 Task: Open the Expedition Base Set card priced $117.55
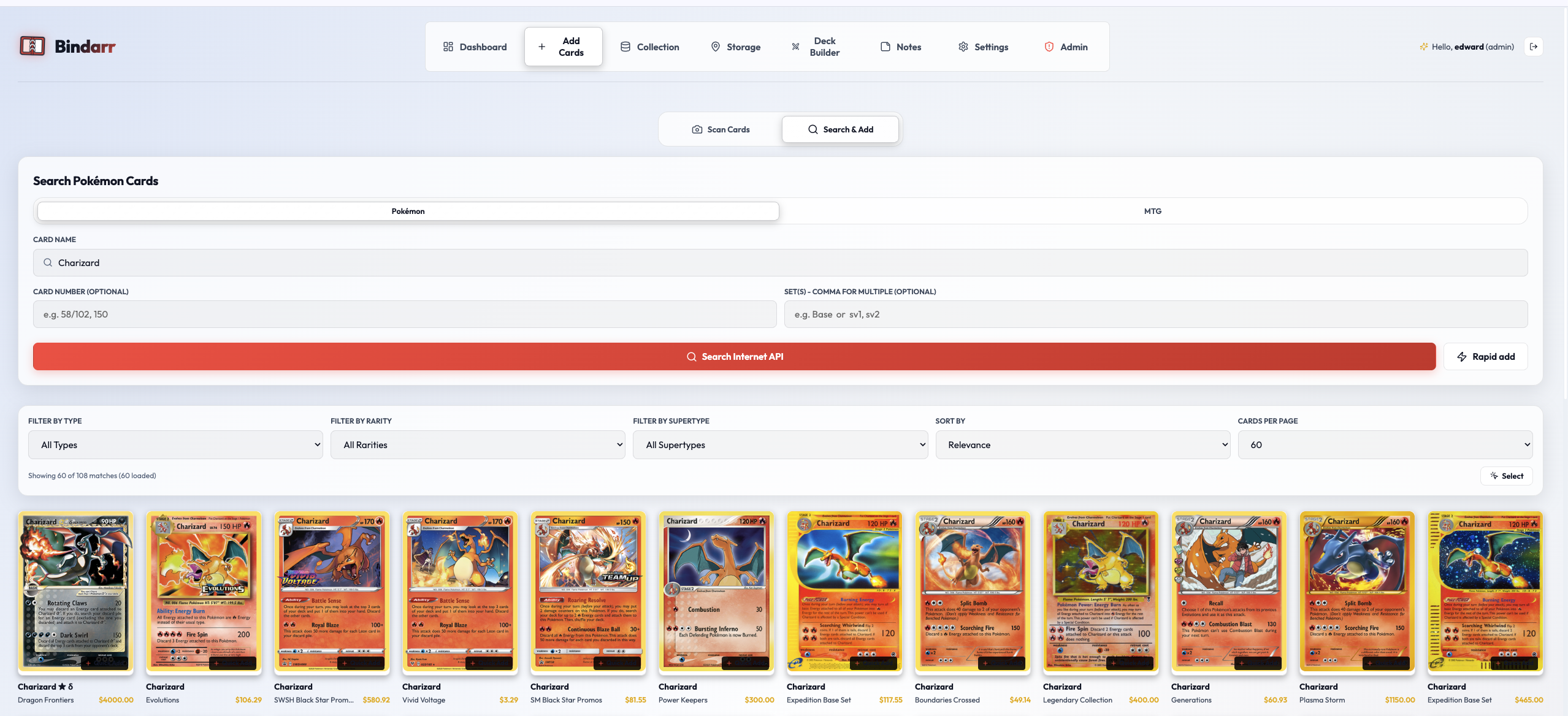click(x=844, y=592)
